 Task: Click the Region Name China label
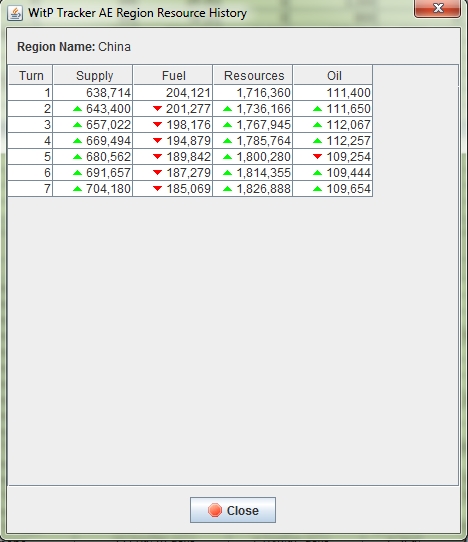coord(74,47)
